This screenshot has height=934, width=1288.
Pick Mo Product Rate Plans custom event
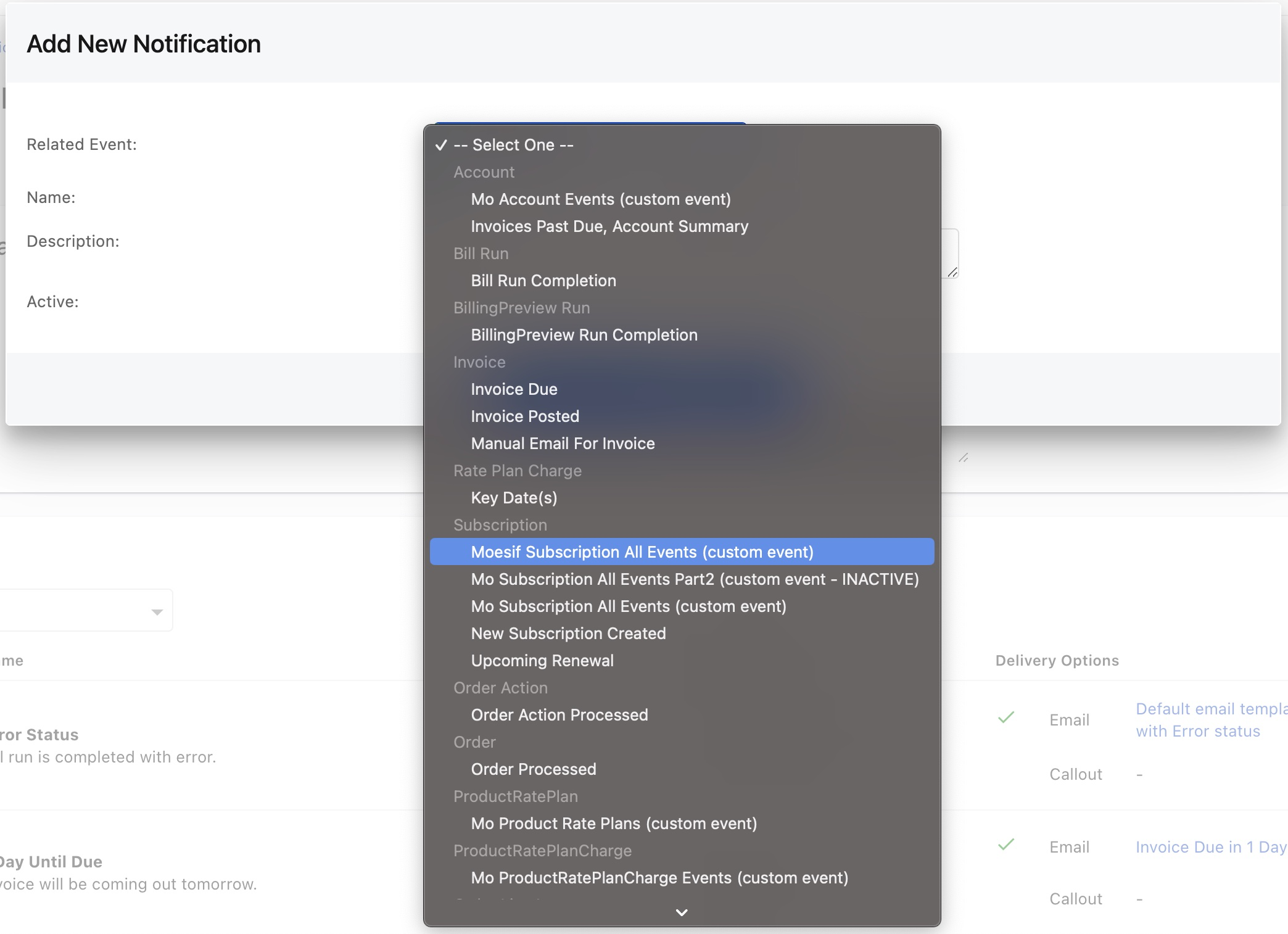[613, 824]
